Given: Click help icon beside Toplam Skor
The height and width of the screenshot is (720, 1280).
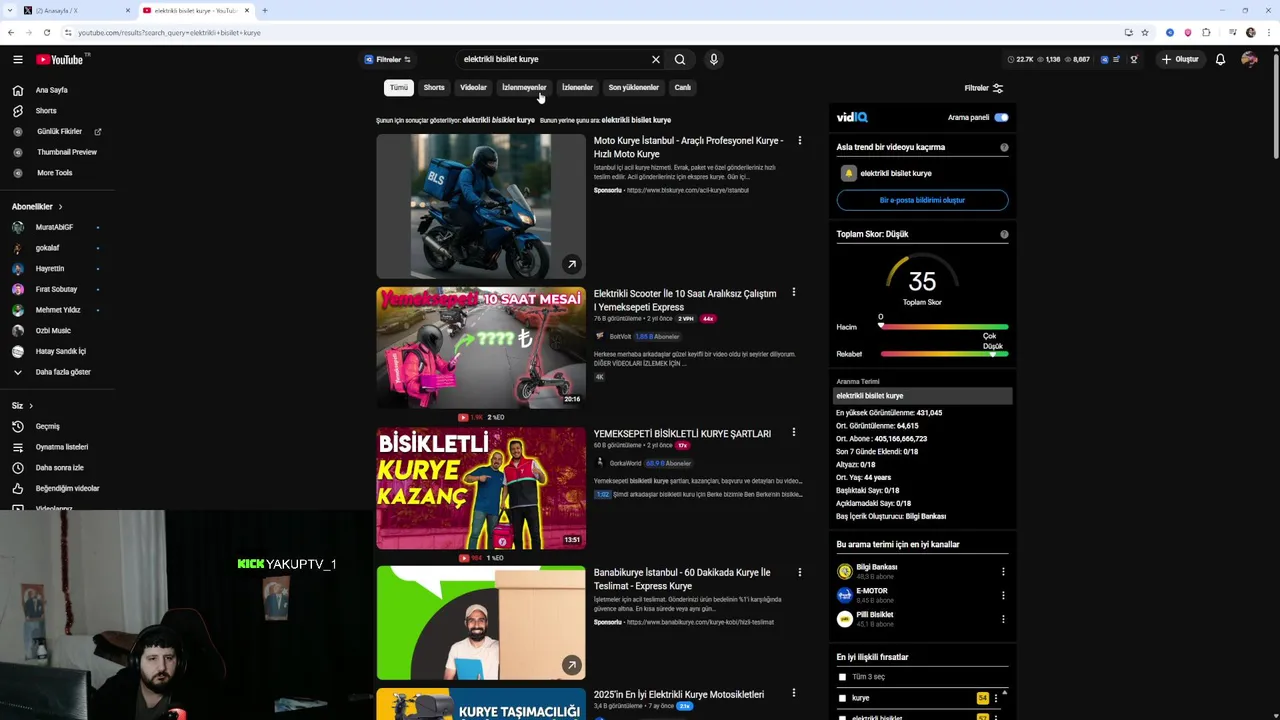Looking at the screenshot, I should 1004,234.
